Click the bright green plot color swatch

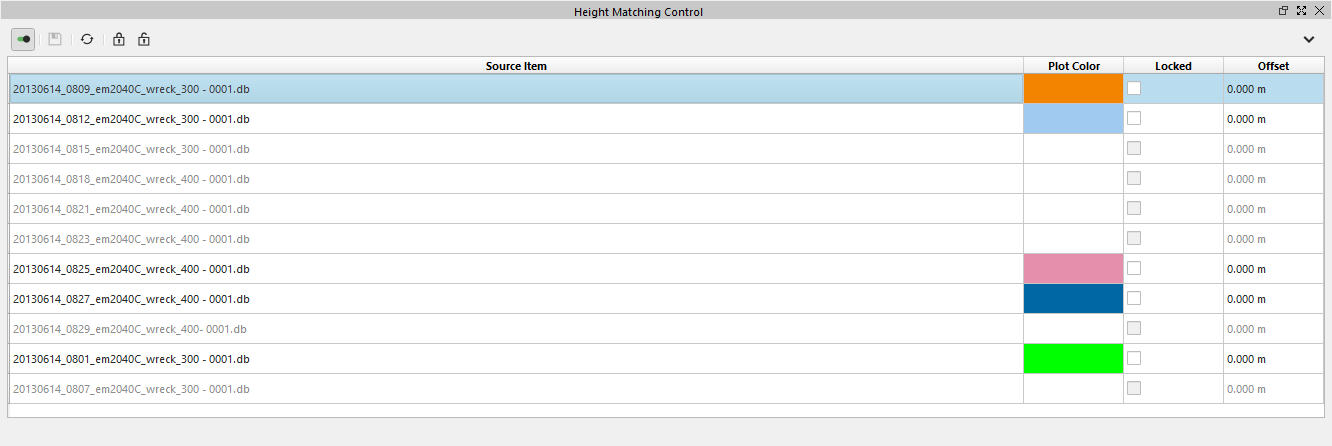(x=1073, y=359)
